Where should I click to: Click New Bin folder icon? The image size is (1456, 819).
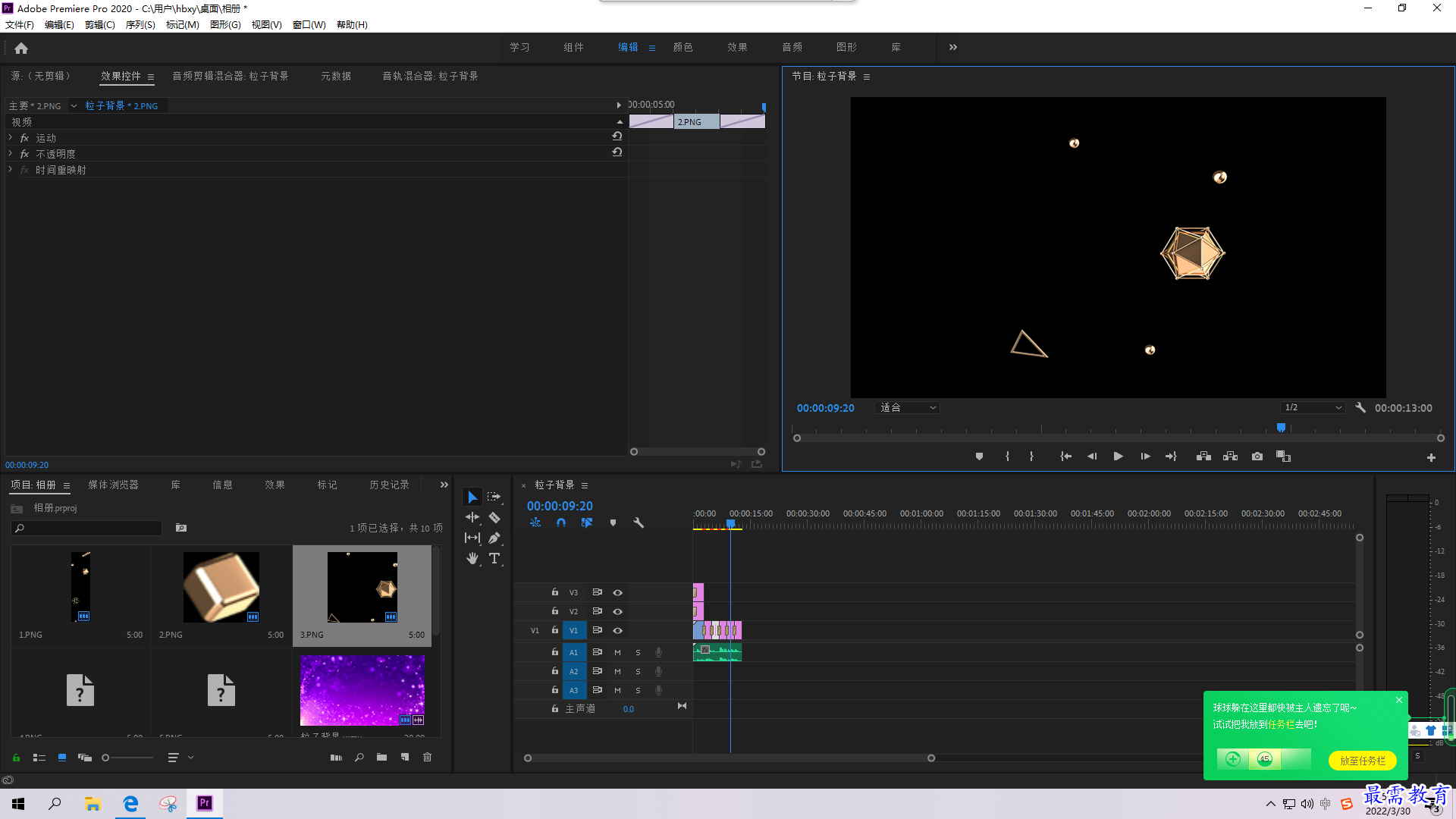pos(381,758)
